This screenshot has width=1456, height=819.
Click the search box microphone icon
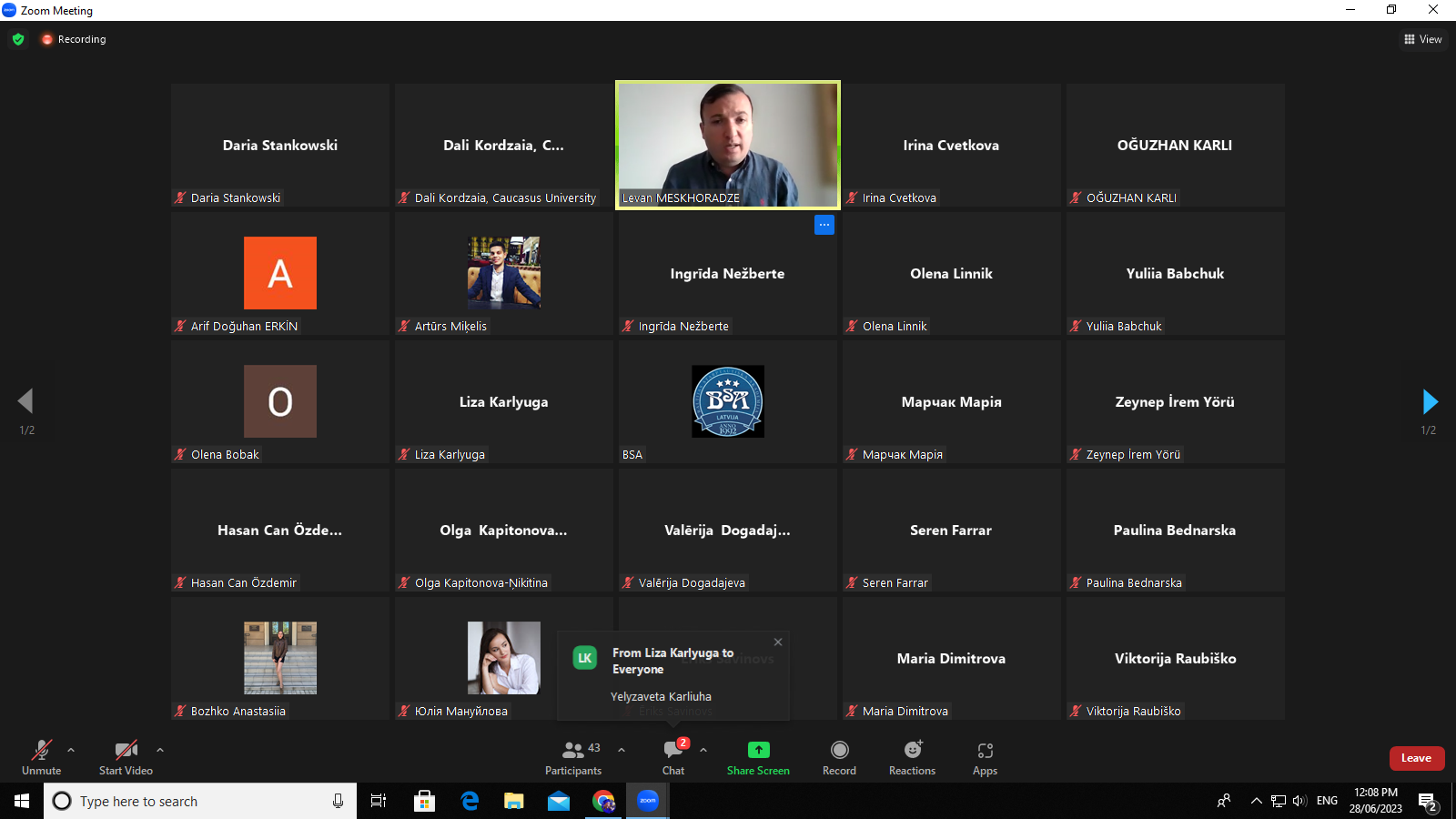[x=338, y=801]
